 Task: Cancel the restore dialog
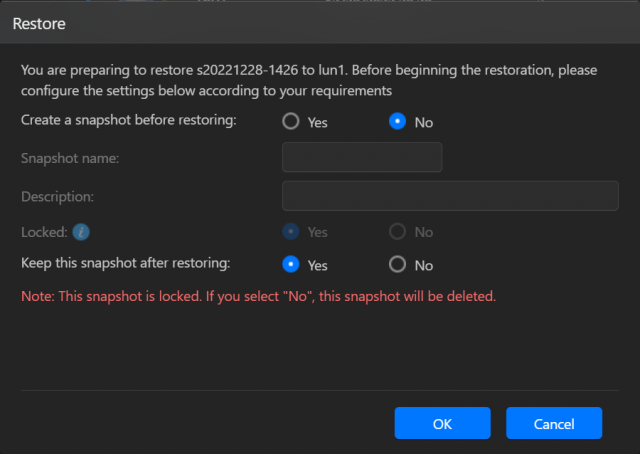tap(553, 423)
